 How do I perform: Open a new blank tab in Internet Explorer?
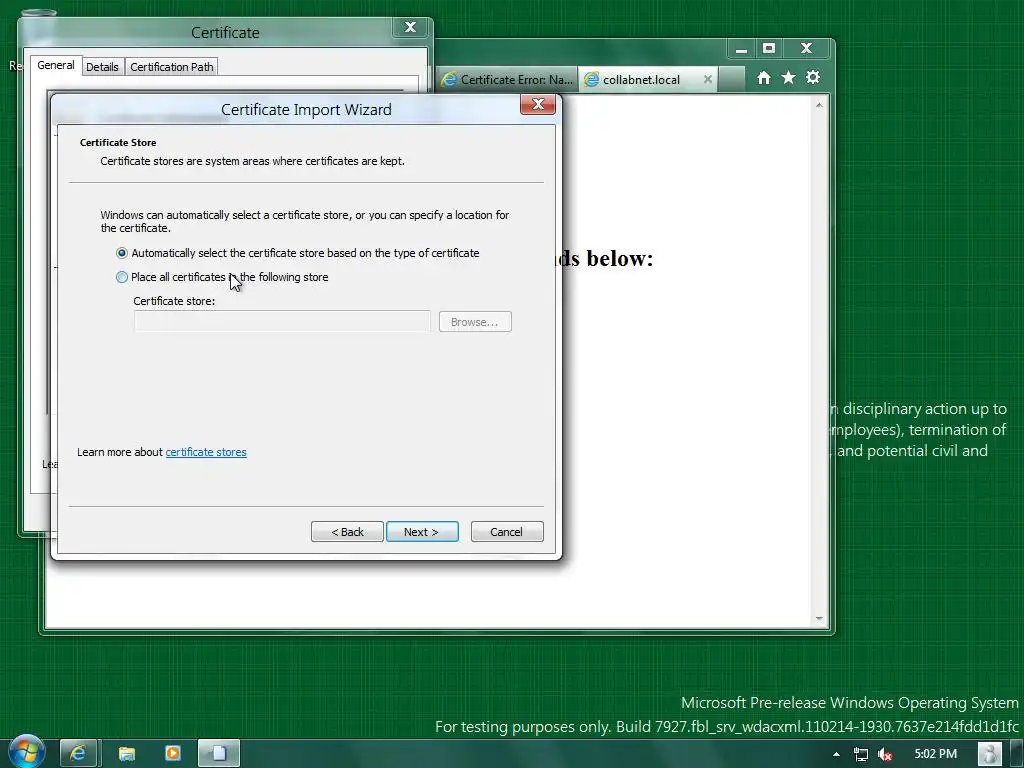[x=731, y=80]
